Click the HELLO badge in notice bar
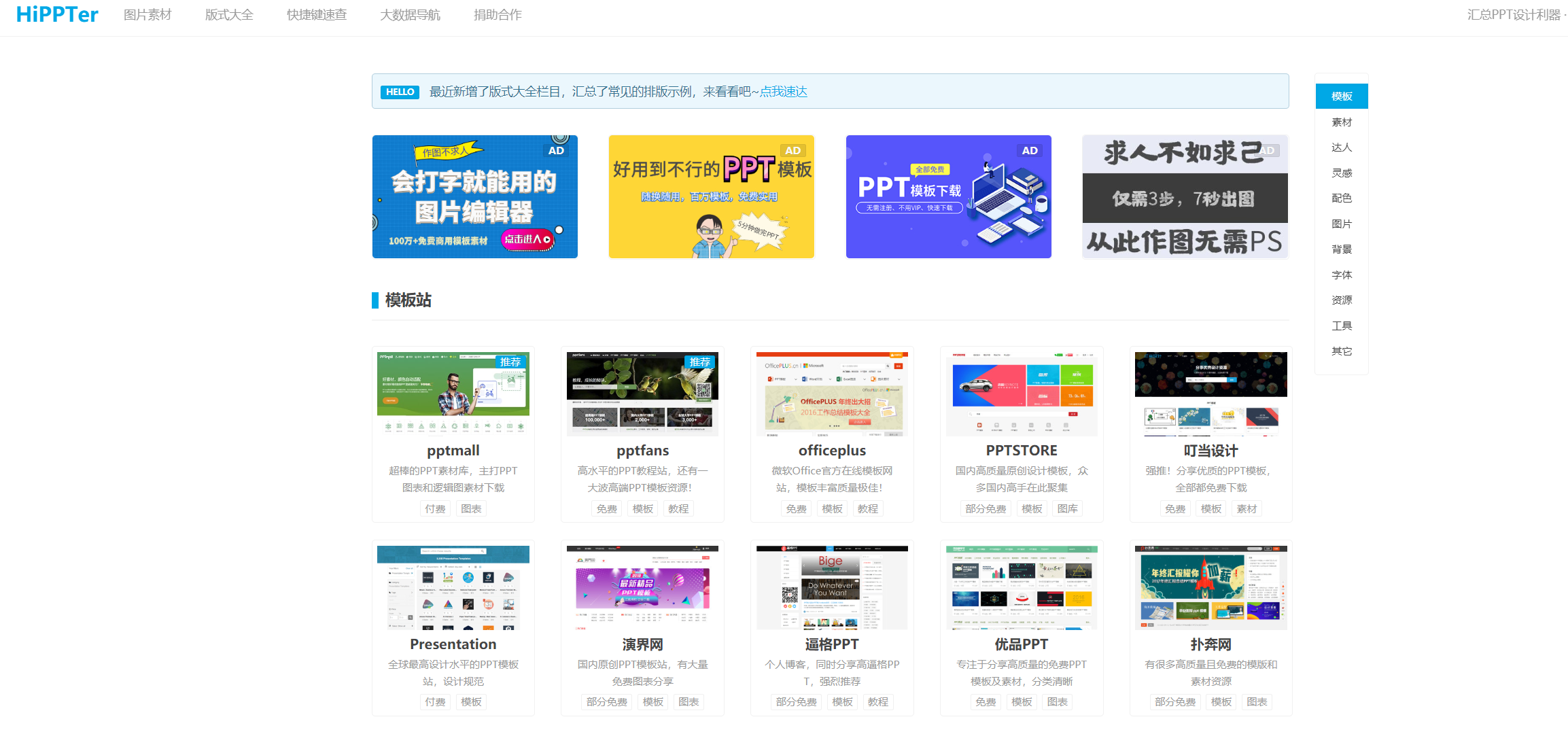Image resolution: width=1568 pixels, height=732 pixels. click(x=400, y=92)
